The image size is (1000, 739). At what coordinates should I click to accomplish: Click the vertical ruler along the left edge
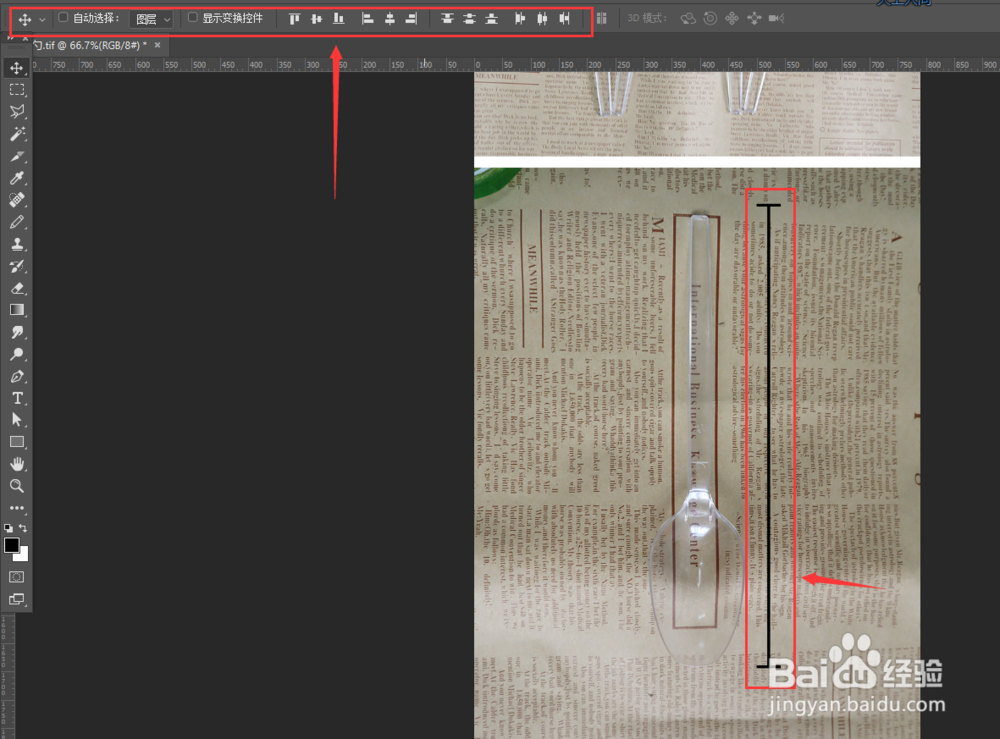[x=6, y=676]
